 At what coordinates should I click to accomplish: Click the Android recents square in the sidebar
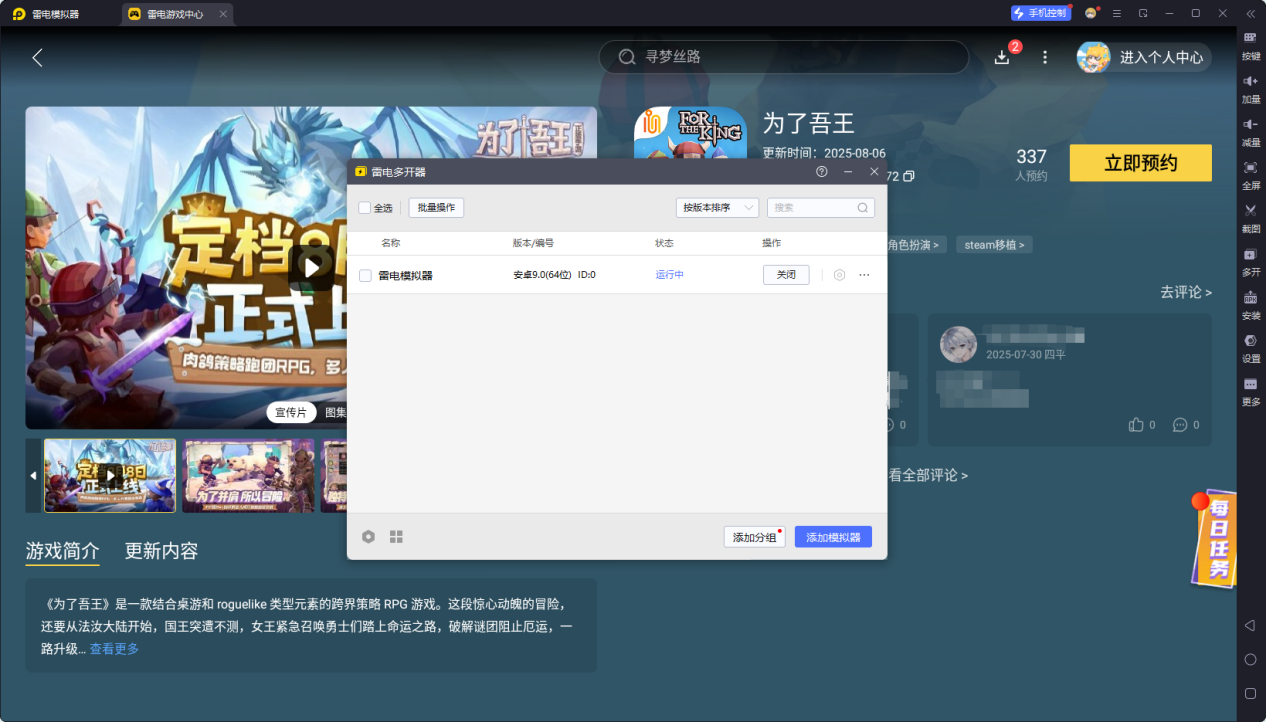1250,693
